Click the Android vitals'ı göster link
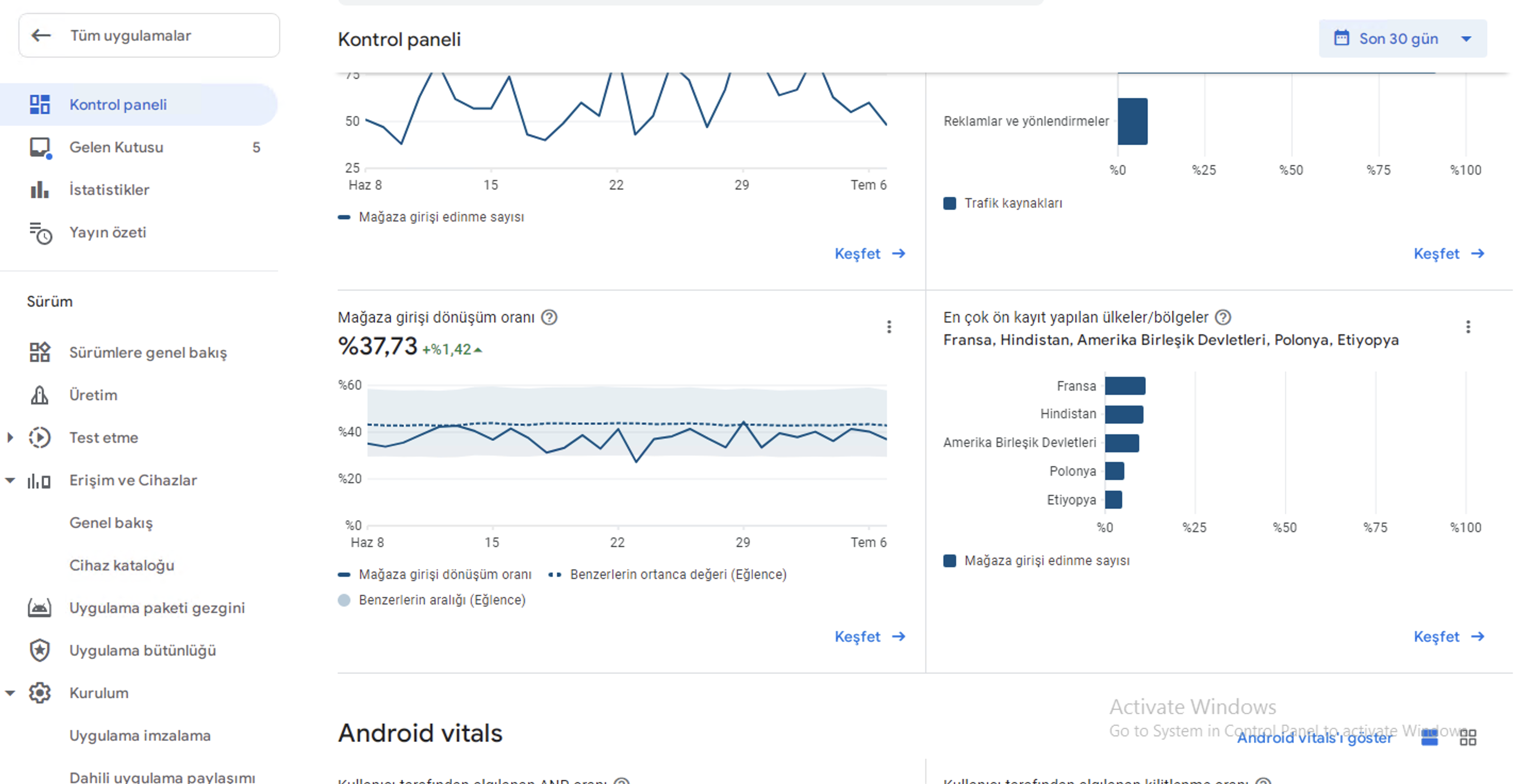This screenshot has width=1519, height=784. coord(1315,738)
